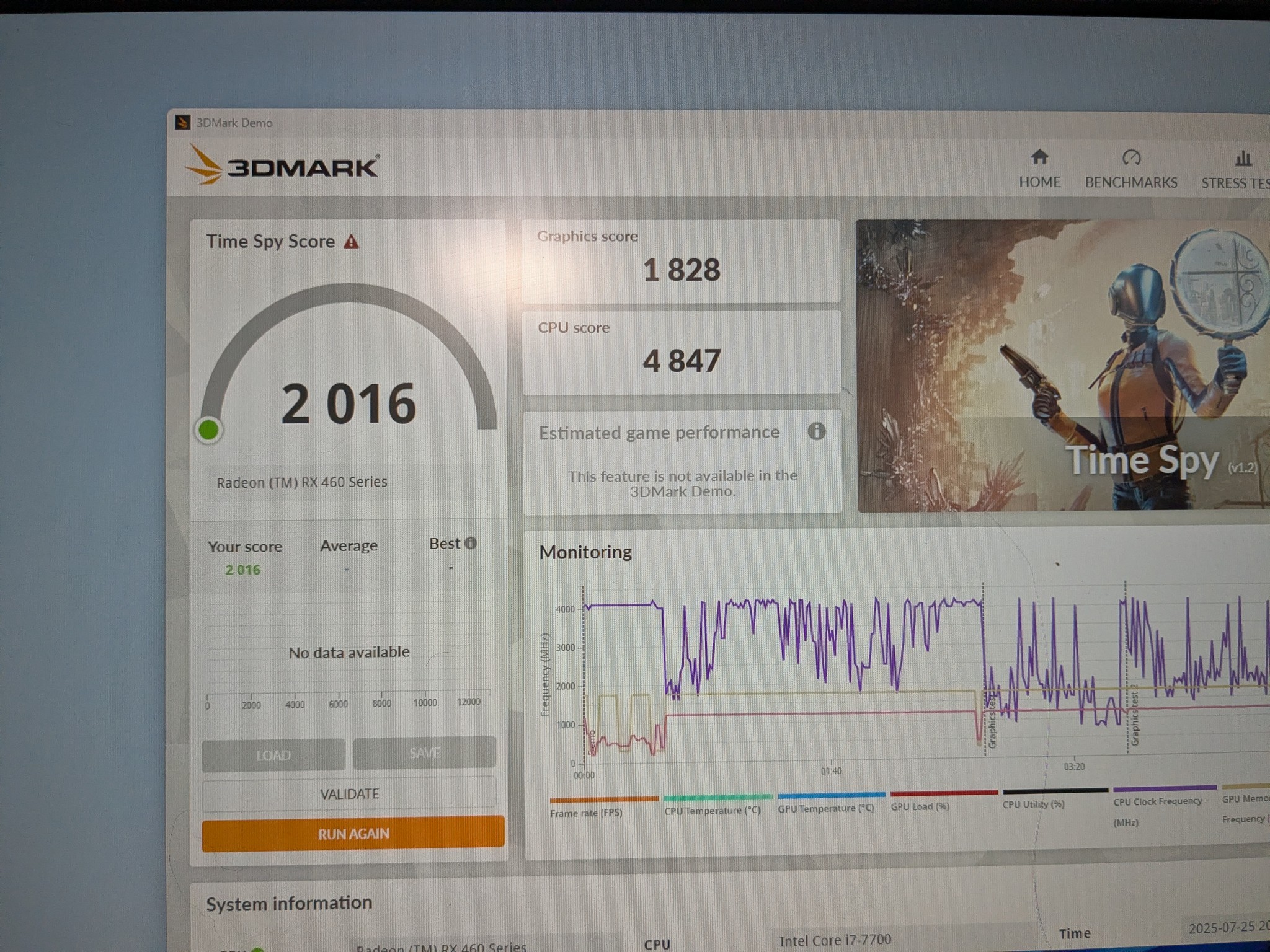
Task: Click the SAVE button
Action: (425, 753)
